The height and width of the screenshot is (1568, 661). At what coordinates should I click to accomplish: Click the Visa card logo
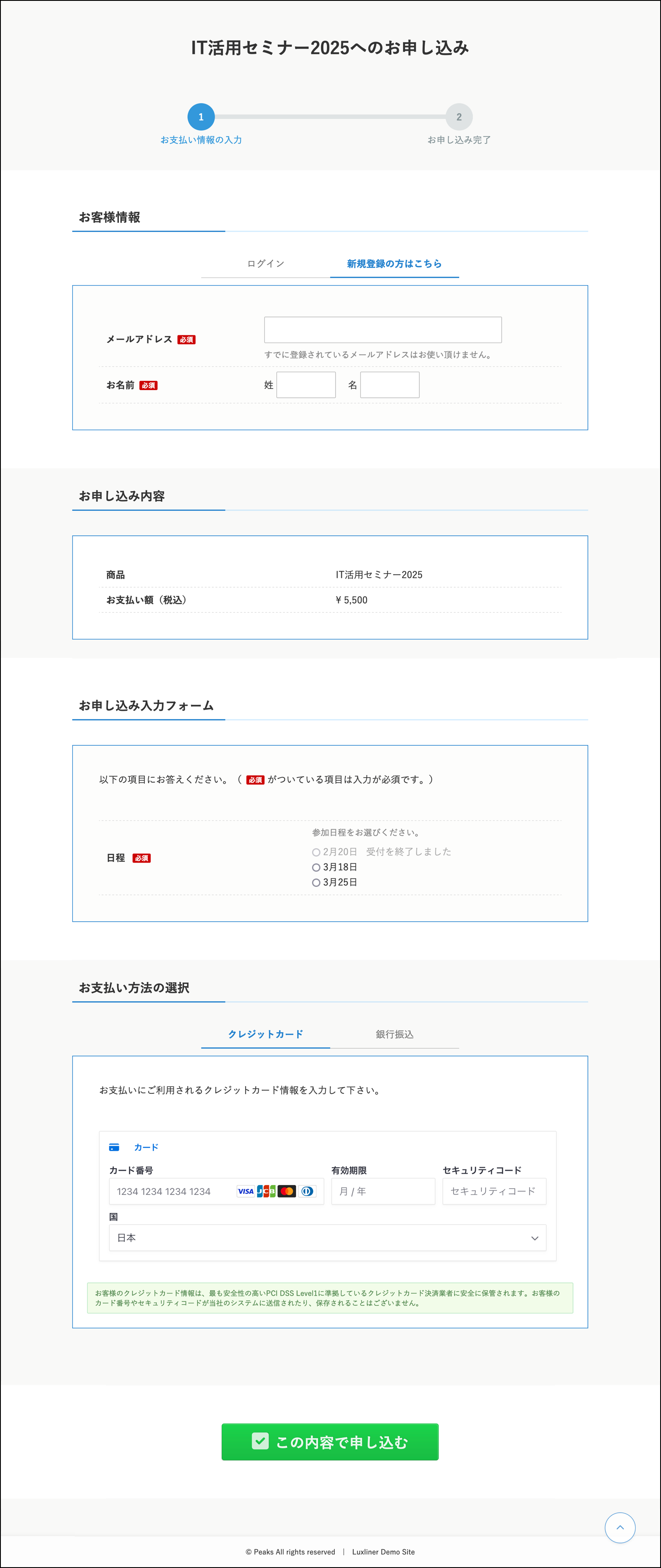point(245,1191)
